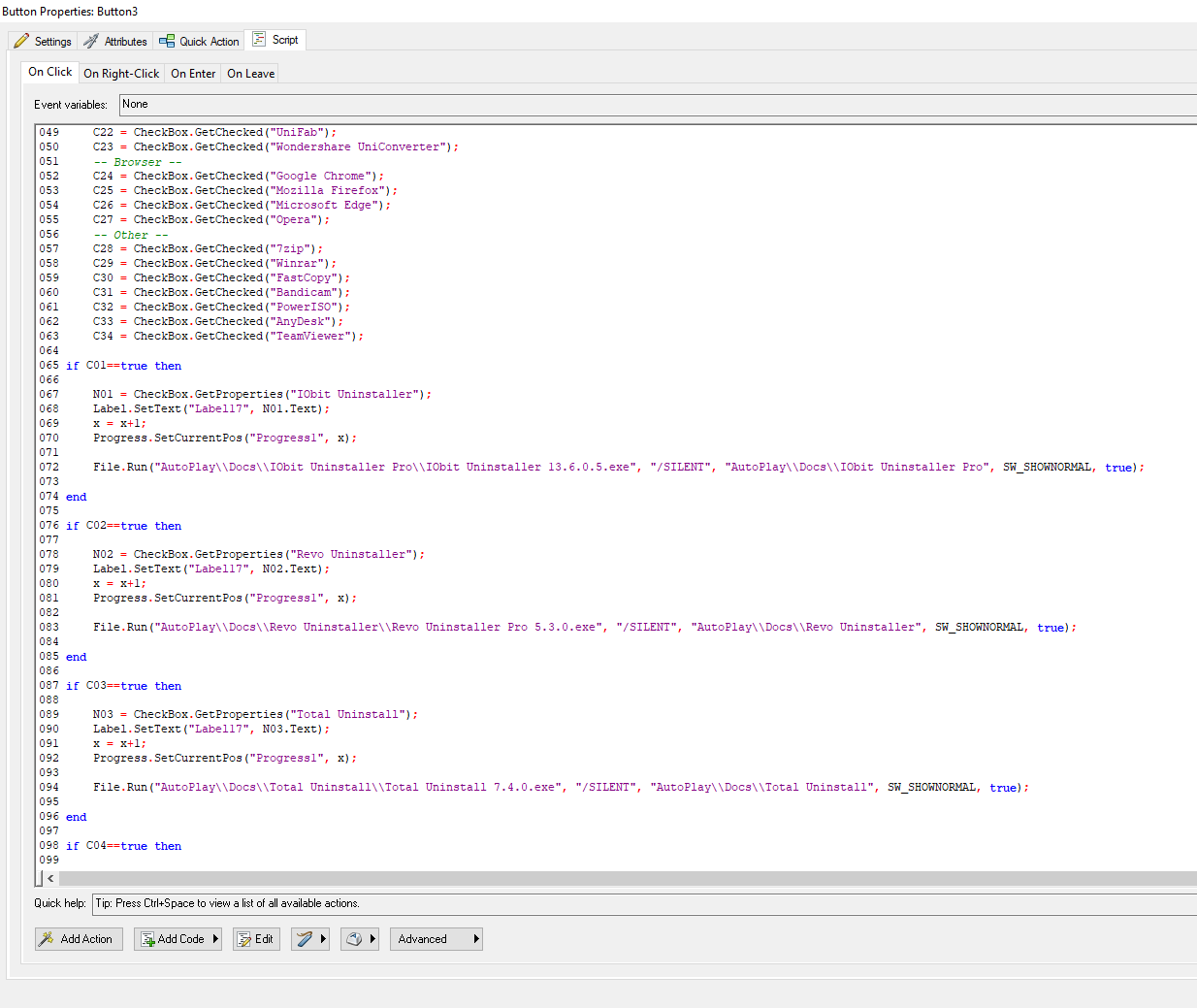Screen dimensions: 1197x1008
Task: Open the Quick Action tab
Action: coord(199,41)
